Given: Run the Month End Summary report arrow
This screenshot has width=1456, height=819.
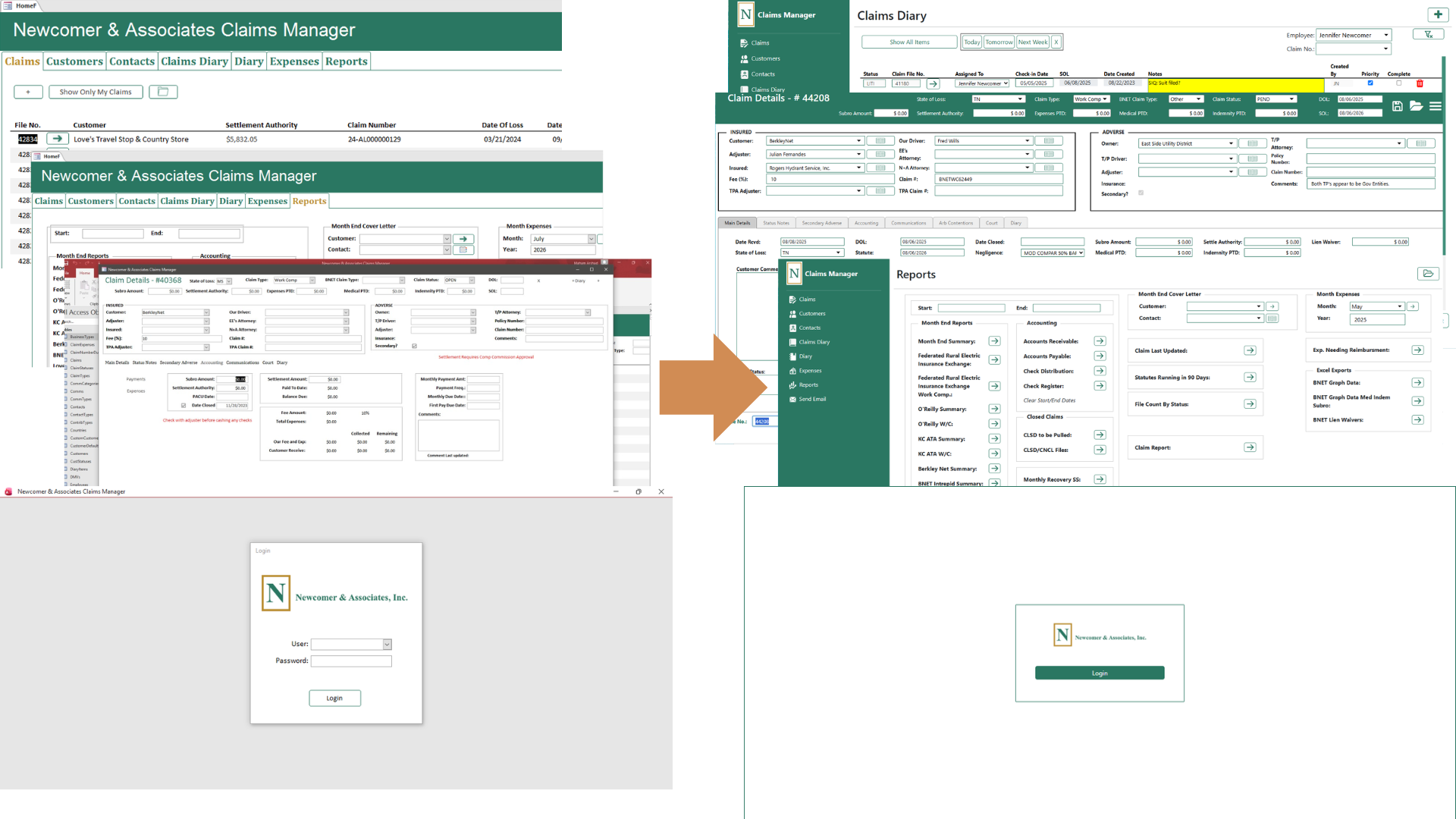Looking at the screenshot, I should point(994,341).
